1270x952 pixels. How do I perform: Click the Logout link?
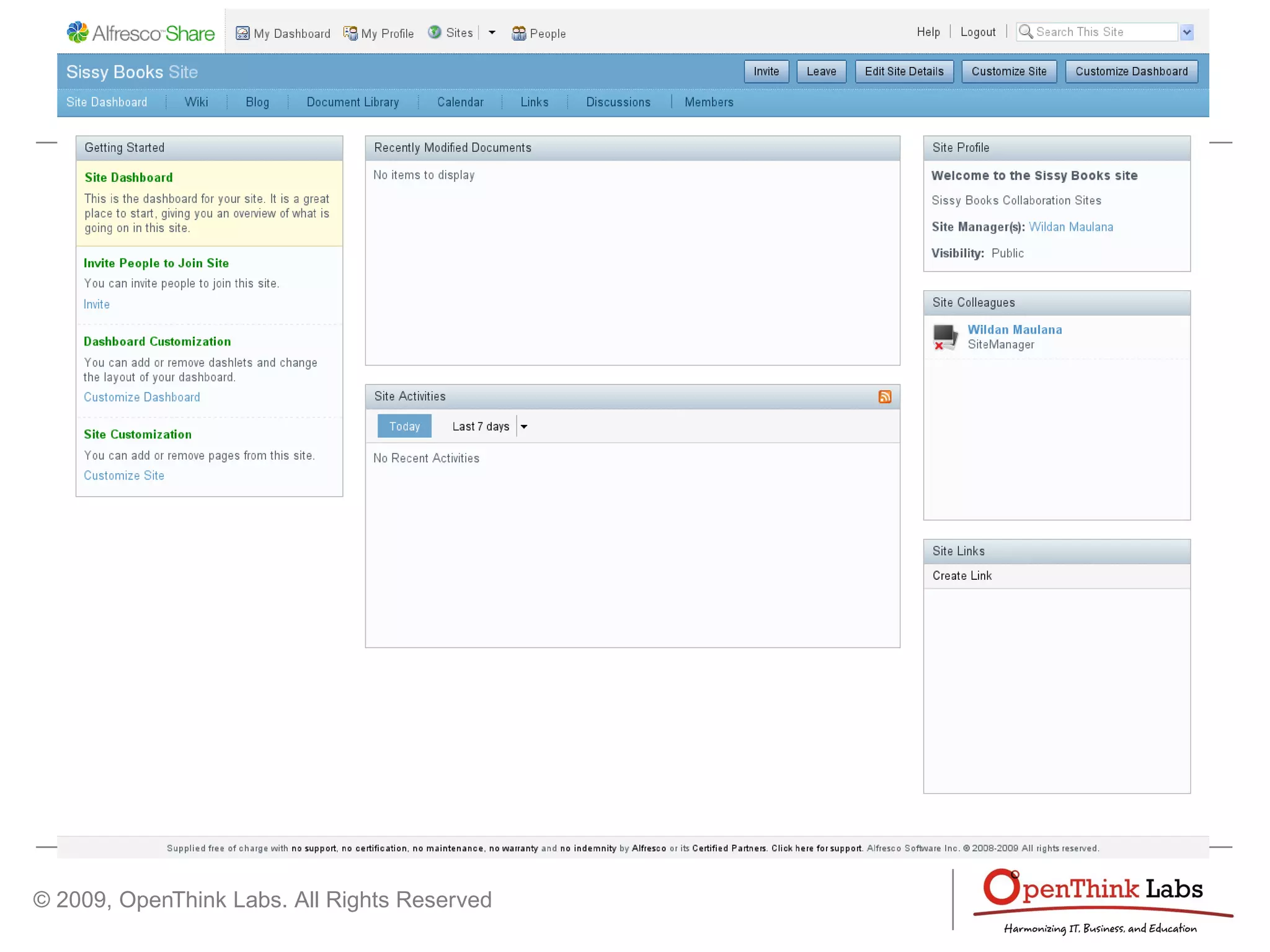click(x=978, y=32)
